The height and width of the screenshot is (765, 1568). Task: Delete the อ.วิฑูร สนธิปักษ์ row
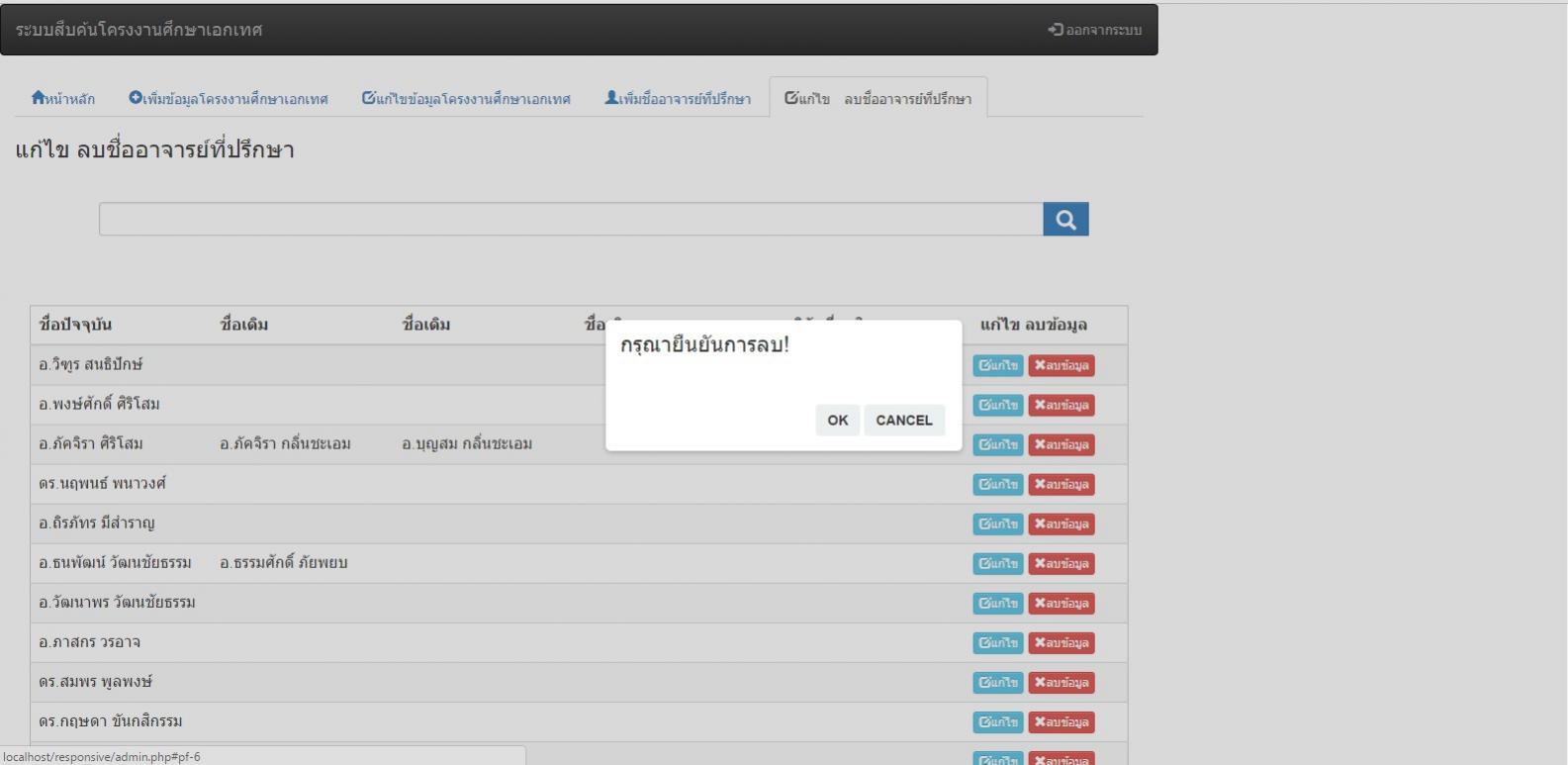[x=1061, y=365]
